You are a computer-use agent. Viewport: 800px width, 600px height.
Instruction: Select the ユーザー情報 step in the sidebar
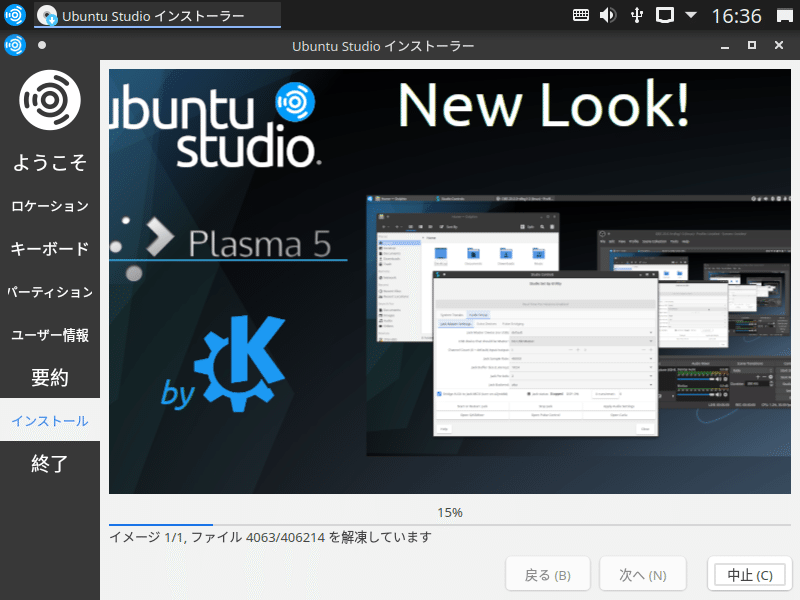click(50, 335)
